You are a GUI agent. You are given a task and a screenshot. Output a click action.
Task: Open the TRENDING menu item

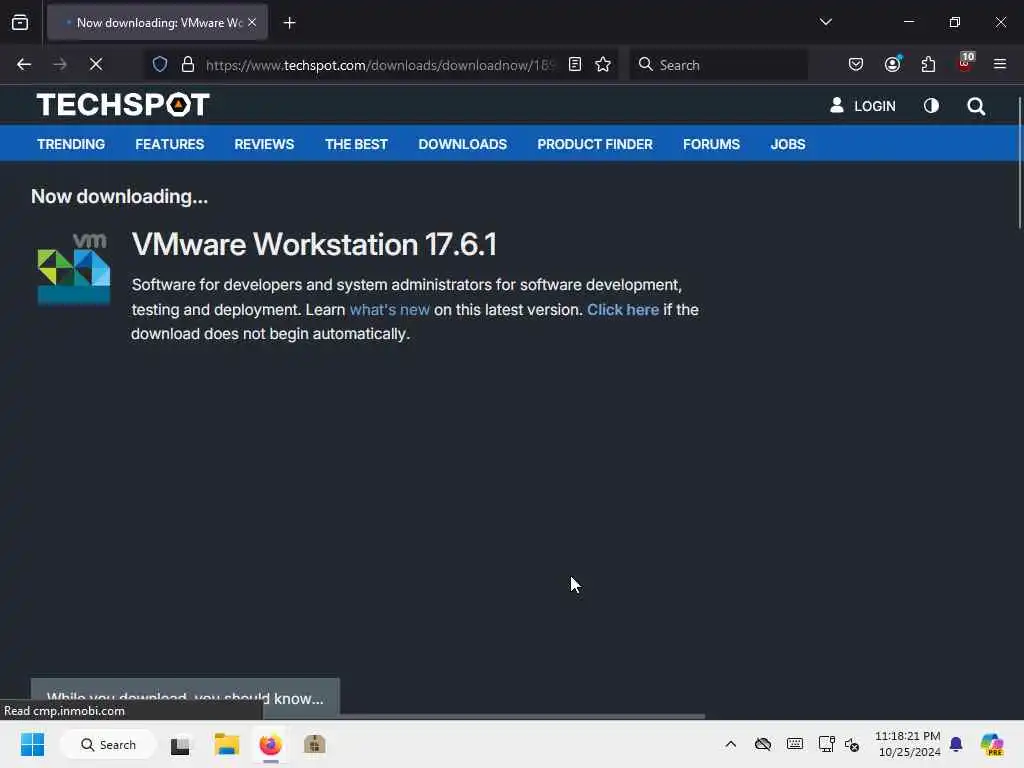71,144
